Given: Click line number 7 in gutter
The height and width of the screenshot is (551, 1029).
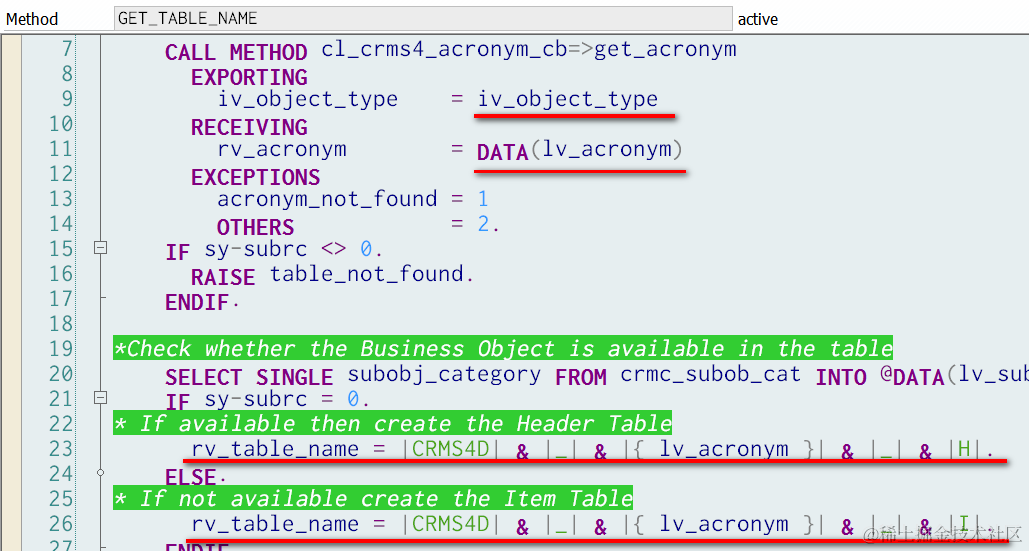Looking at the screenshot, I should (x=67, y=49).
